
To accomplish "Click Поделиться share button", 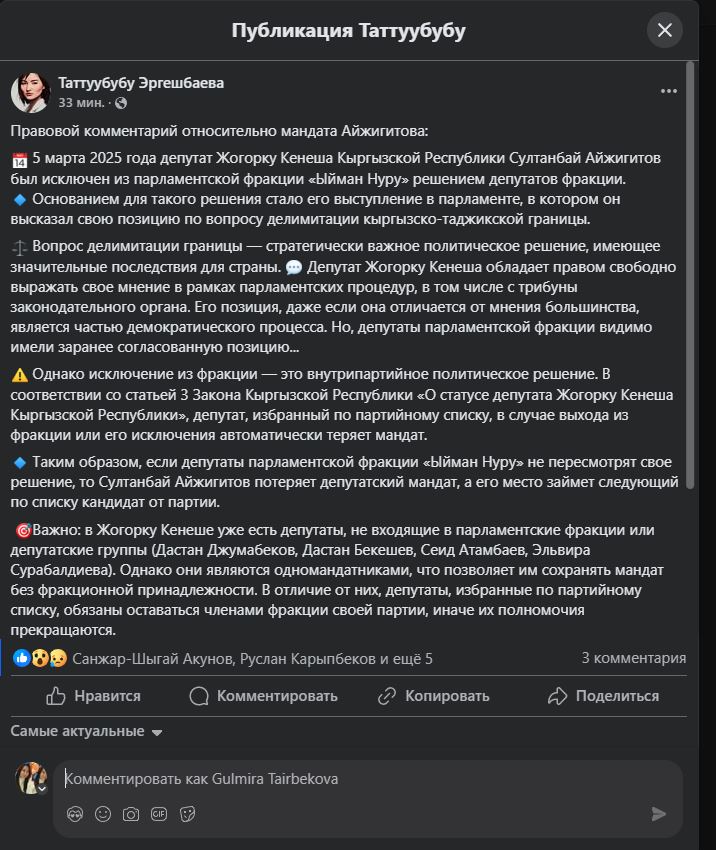I will [604, 696].
